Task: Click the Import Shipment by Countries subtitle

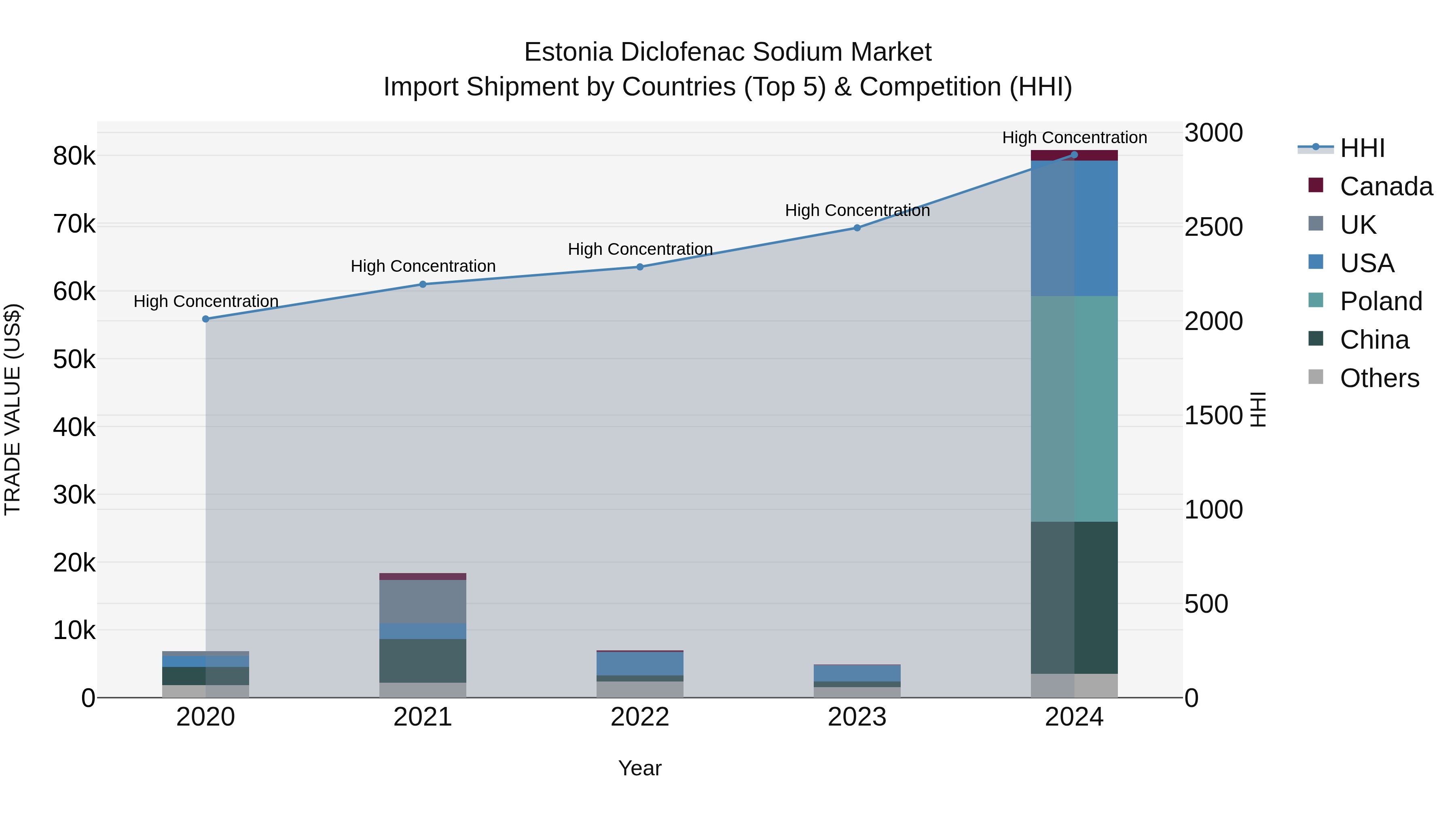Action: [728, 87]
